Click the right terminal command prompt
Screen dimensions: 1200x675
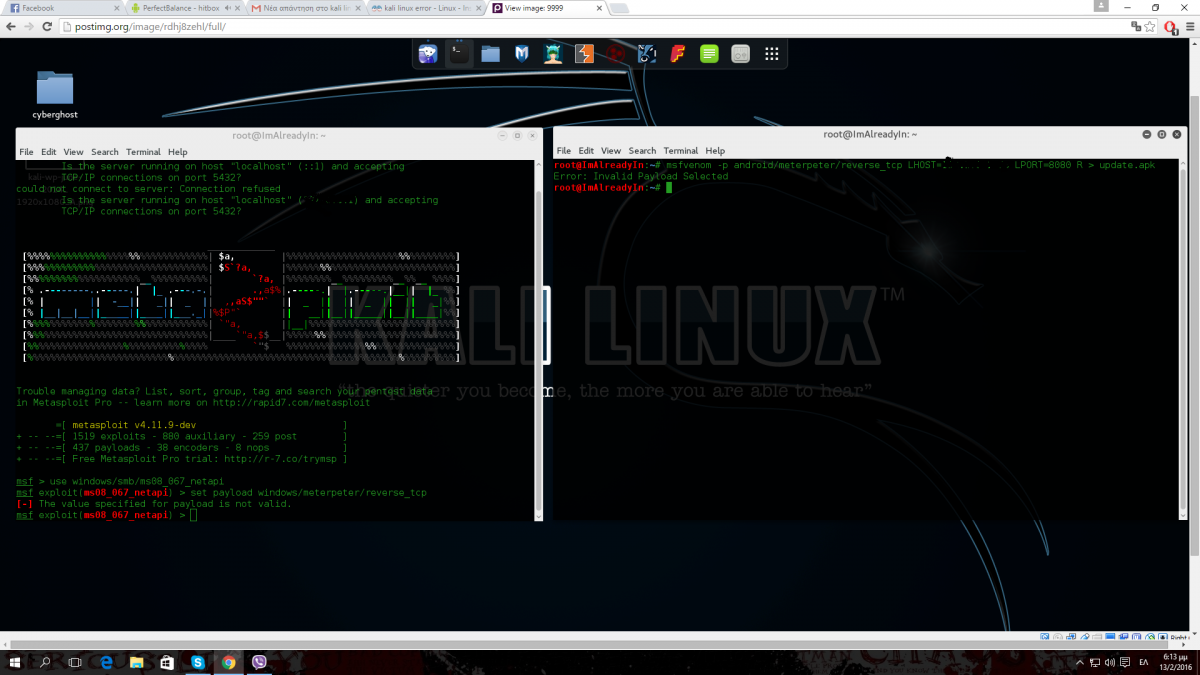click(611, 187)
